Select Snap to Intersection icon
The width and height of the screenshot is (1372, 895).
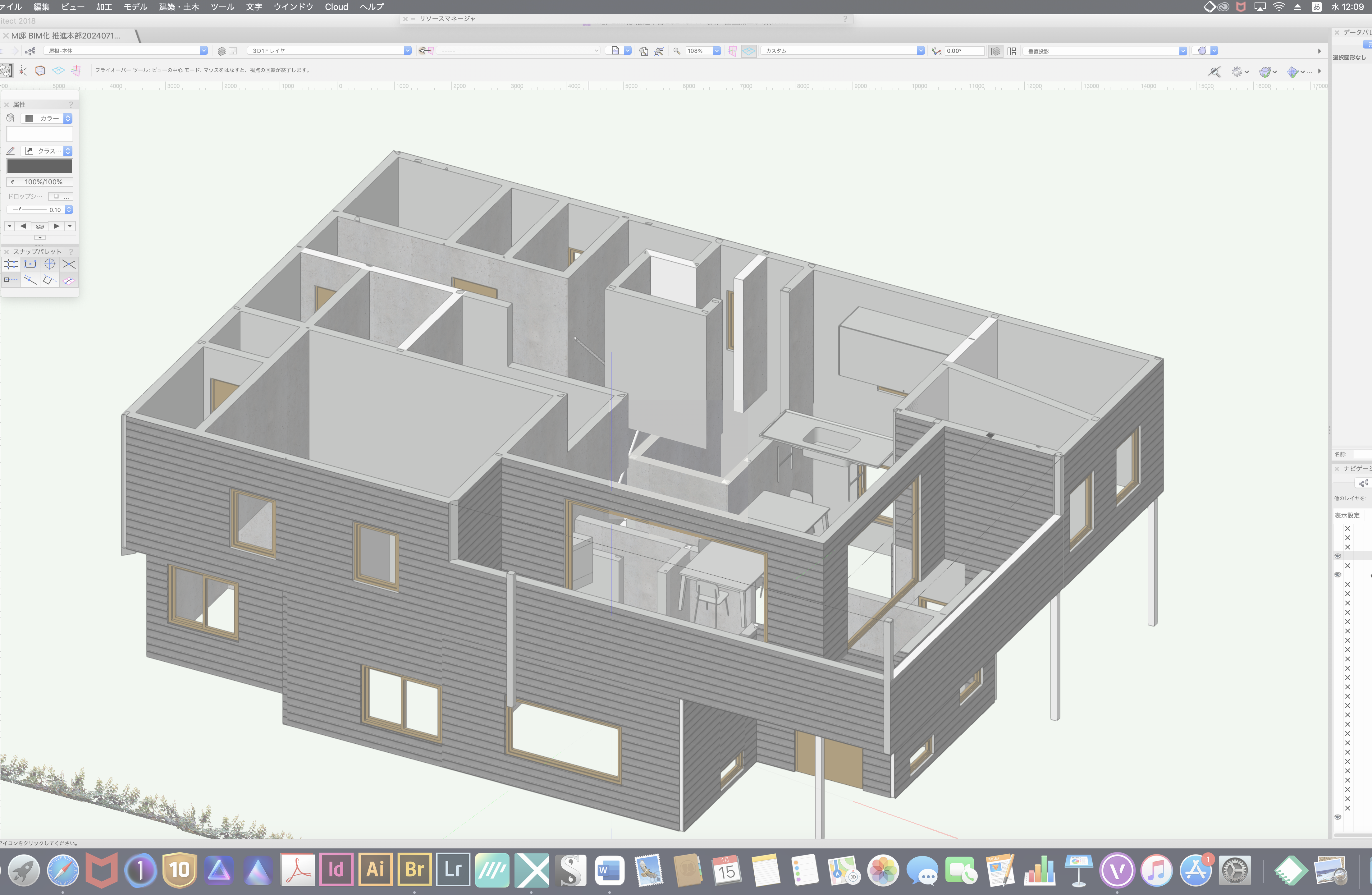pos(69,264)
